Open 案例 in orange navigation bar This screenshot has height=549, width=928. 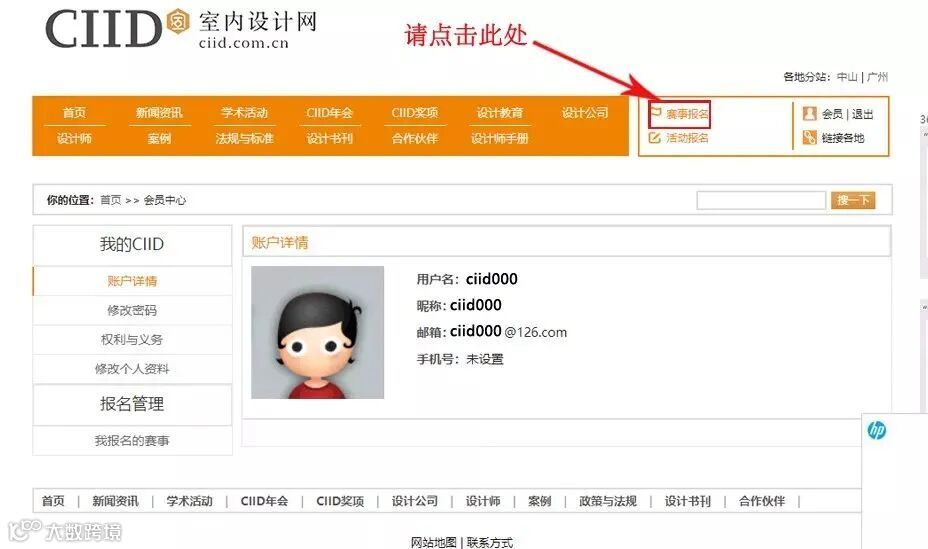(x=159, y=138)
